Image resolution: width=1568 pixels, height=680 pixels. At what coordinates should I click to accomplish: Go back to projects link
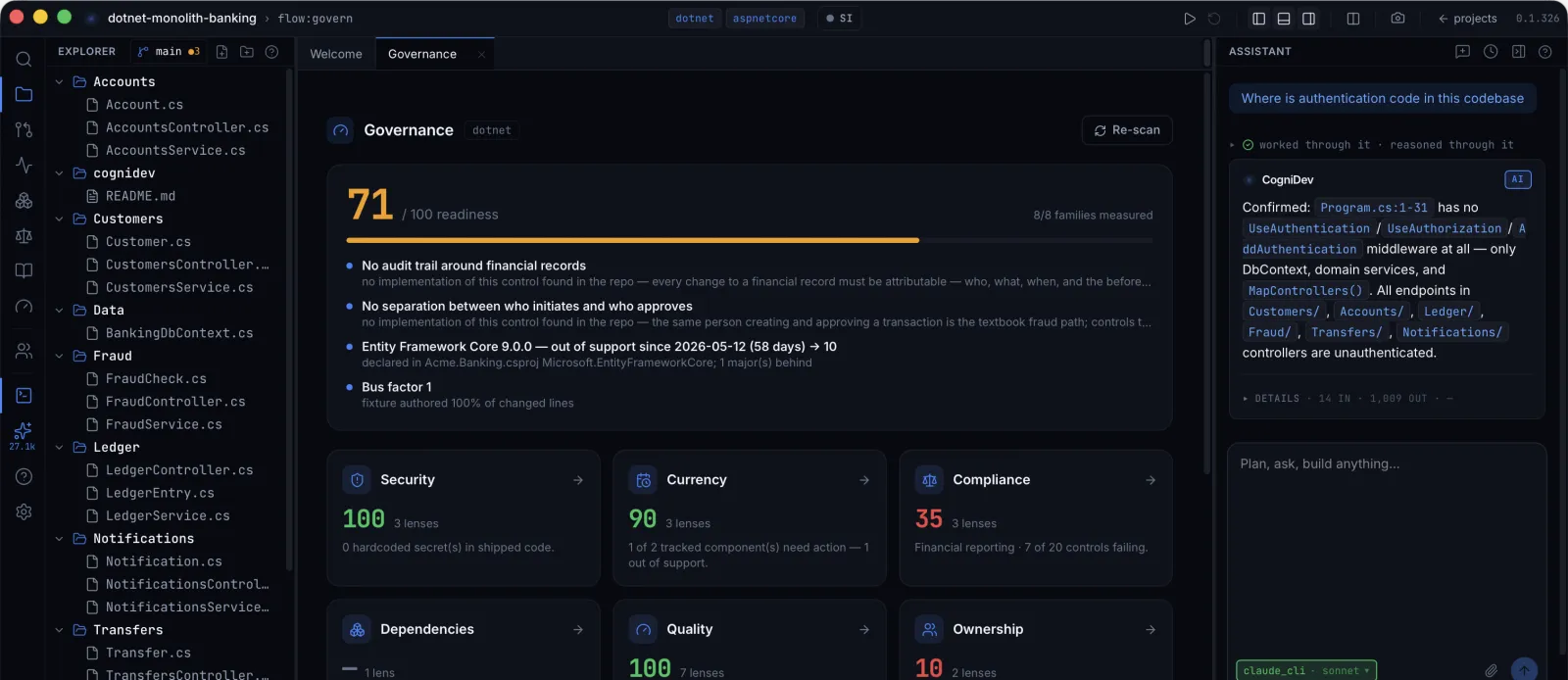point(1467,19)
